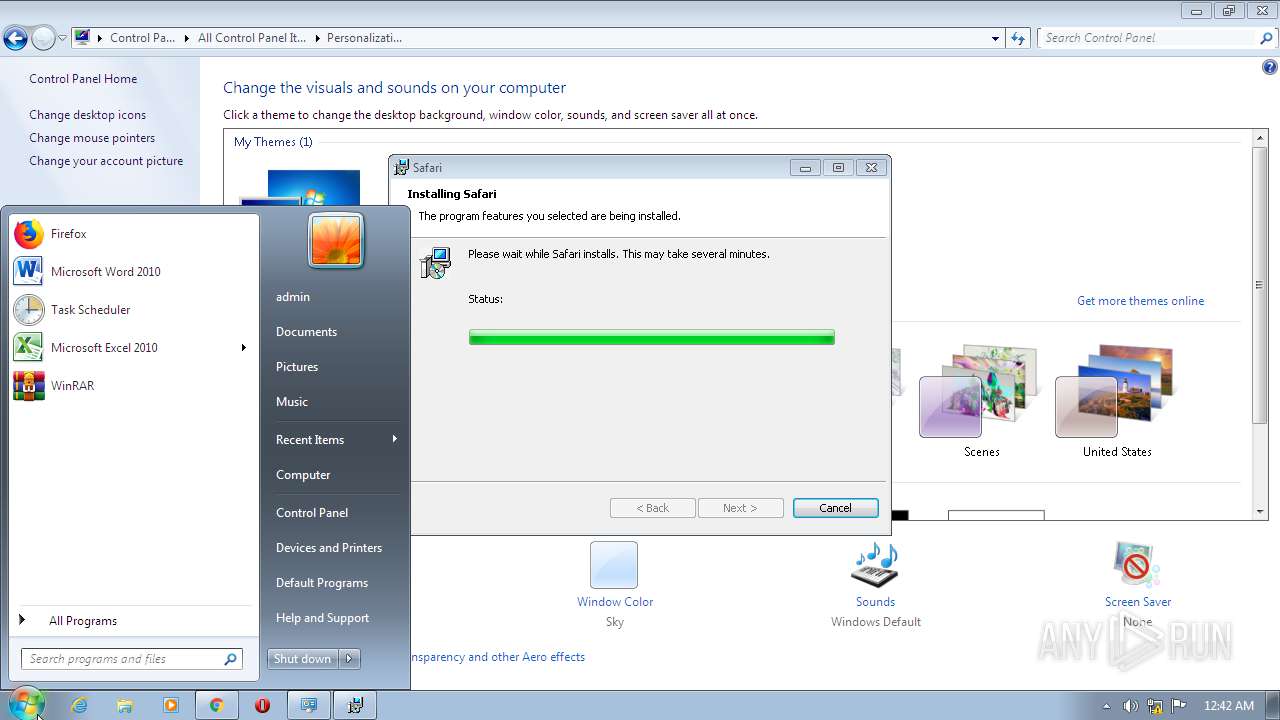Open Sounds settings icon
This screenshot has width=1280, height=720.
pyautogui.click(x=875, y=565)
